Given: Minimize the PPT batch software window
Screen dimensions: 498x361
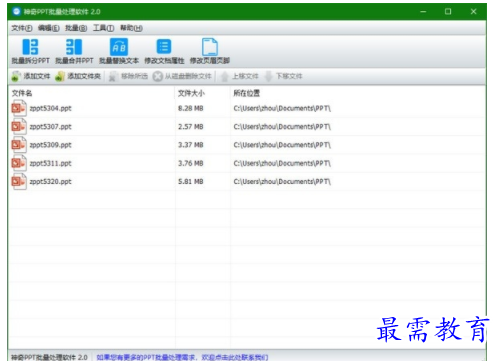Looking at the screenshot, I should [423, 12].
